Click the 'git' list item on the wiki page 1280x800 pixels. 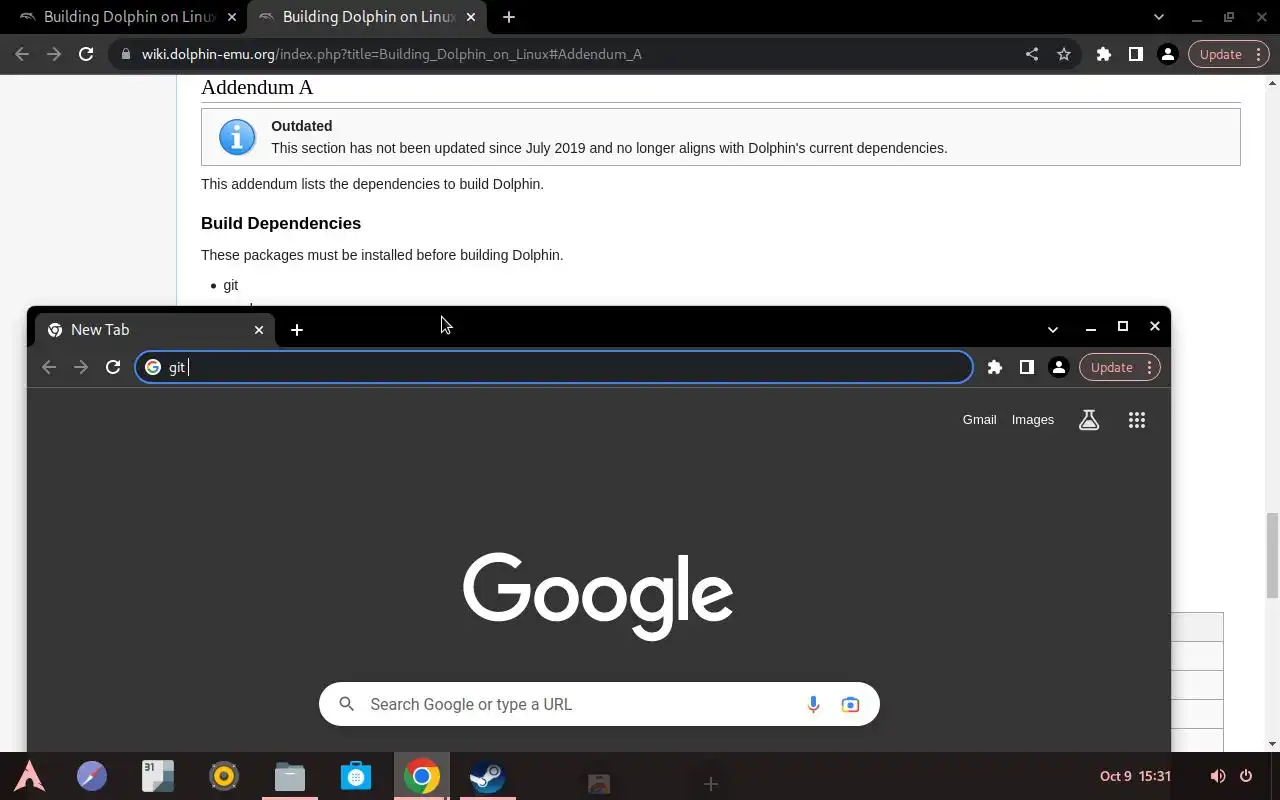(x=231, y=285)
